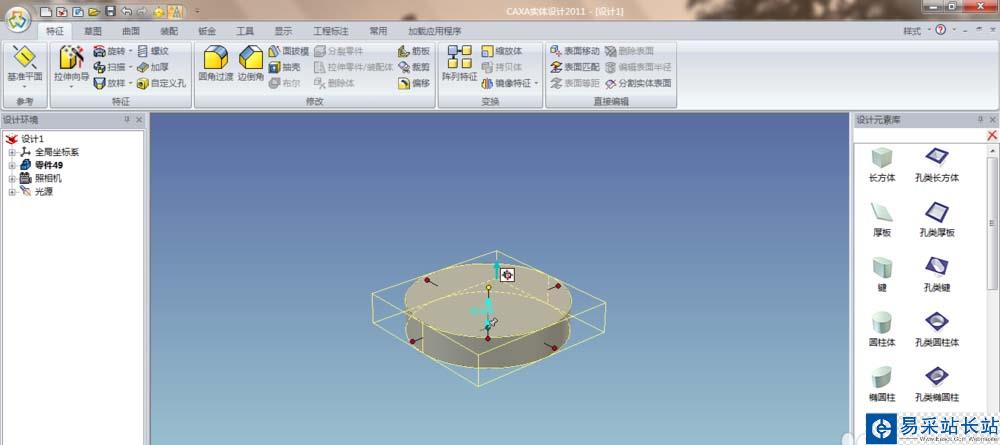Image resolution: width=1000 pixels, height=445 pixels.
Task: Expand the 零件49 tree node
Action: (x=11, y=165)
